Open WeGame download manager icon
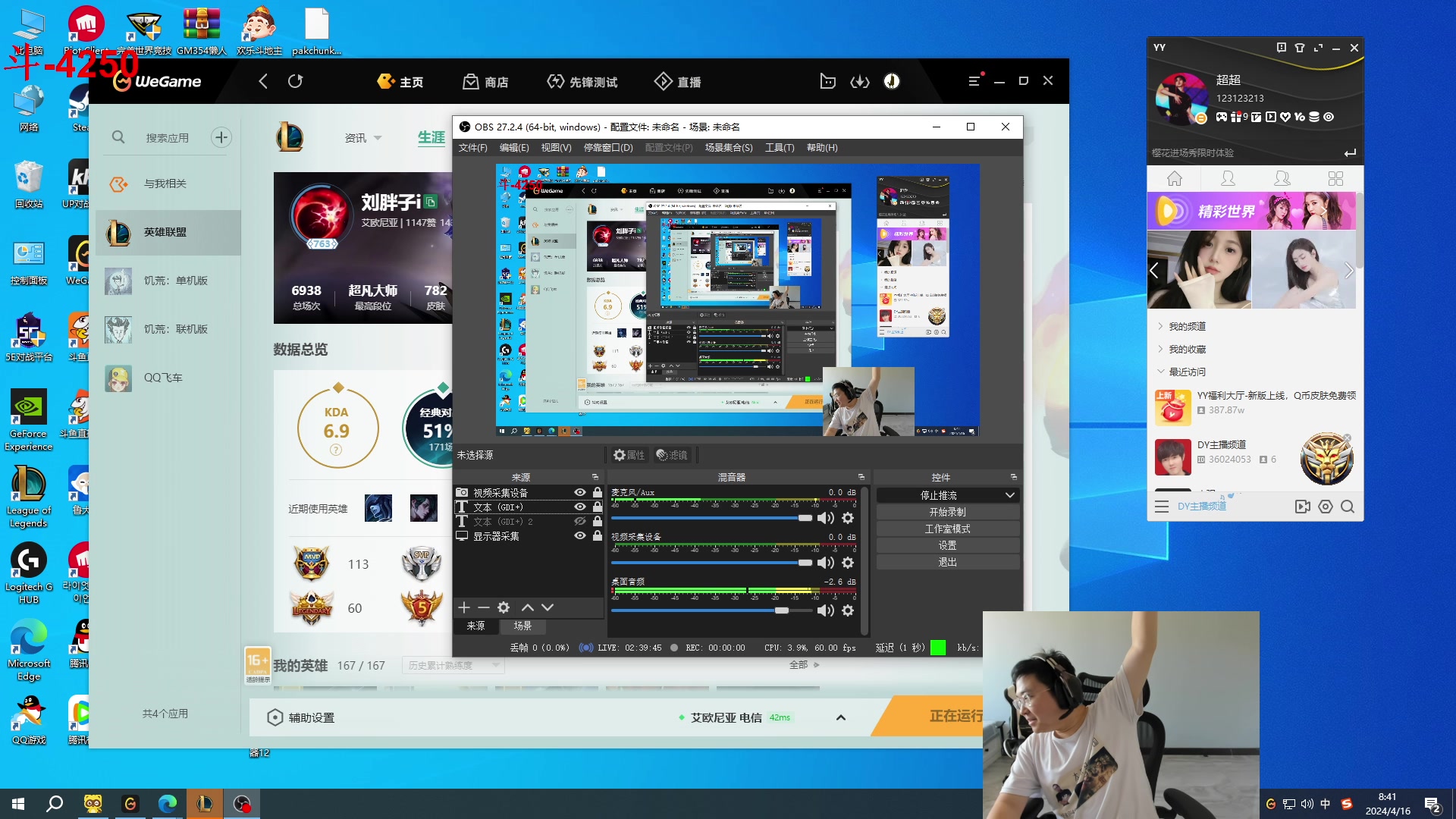The image size is (1456, 819). 860,81
